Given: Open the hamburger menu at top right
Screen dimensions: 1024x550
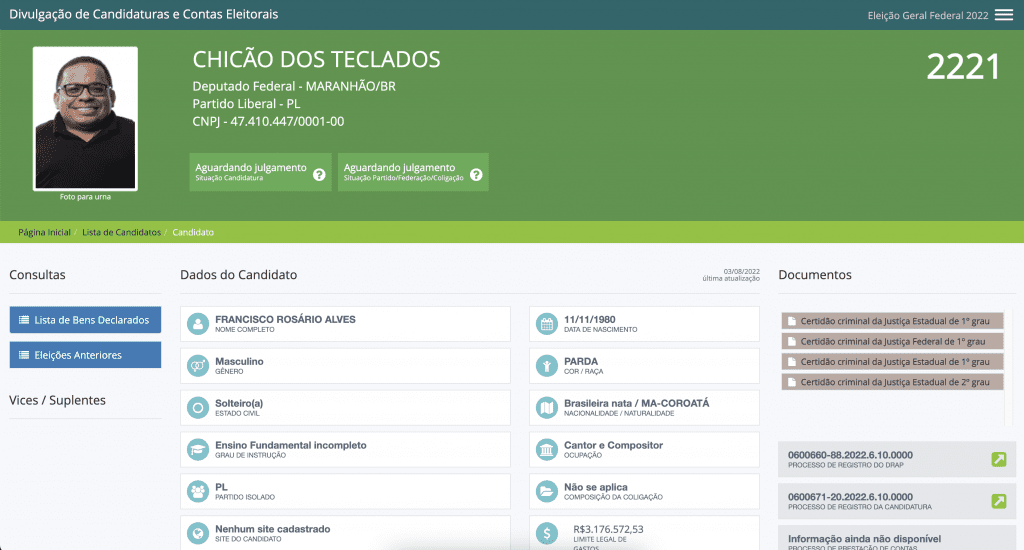Looking at the screenshot, I should click(1003, 15).
